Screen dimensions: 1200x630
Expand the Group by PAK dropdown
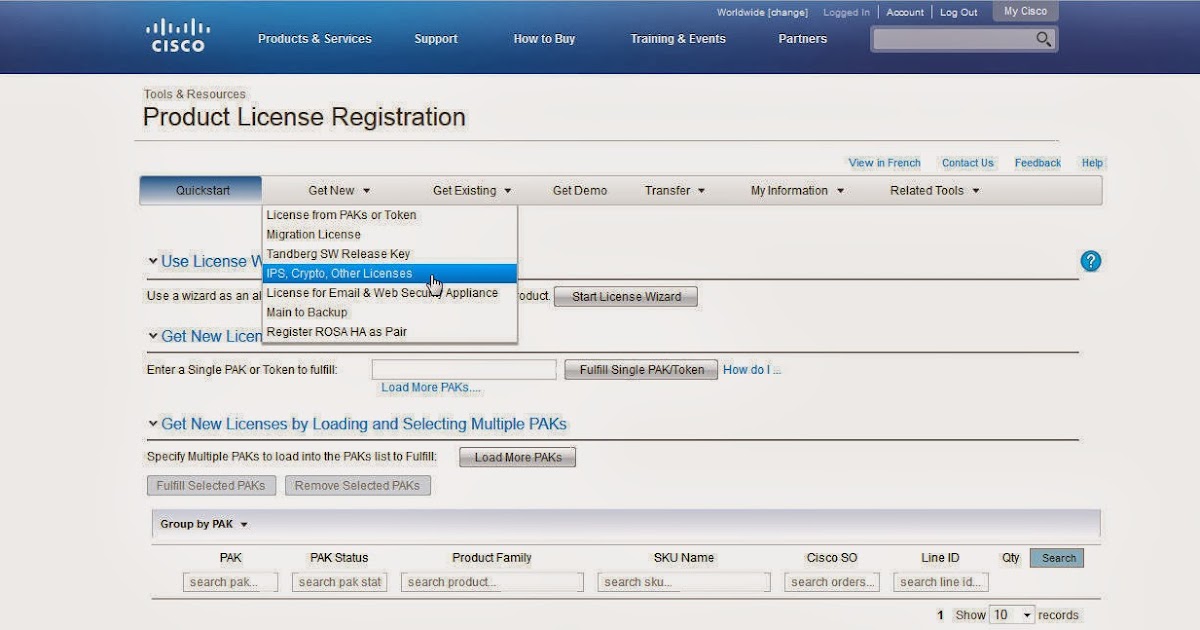[204, 524]
